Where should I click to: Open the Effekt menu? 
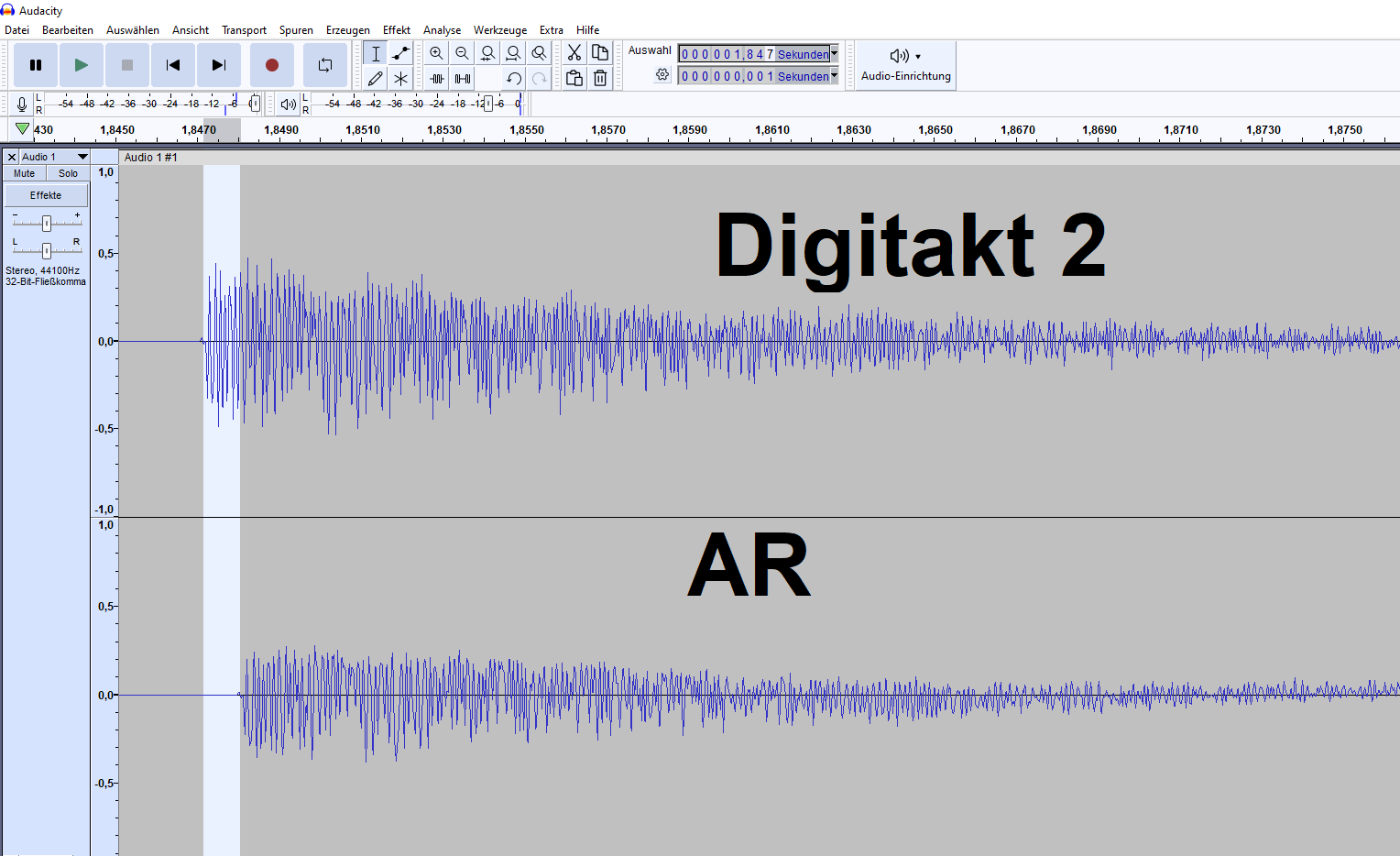(x=396, y=30)
